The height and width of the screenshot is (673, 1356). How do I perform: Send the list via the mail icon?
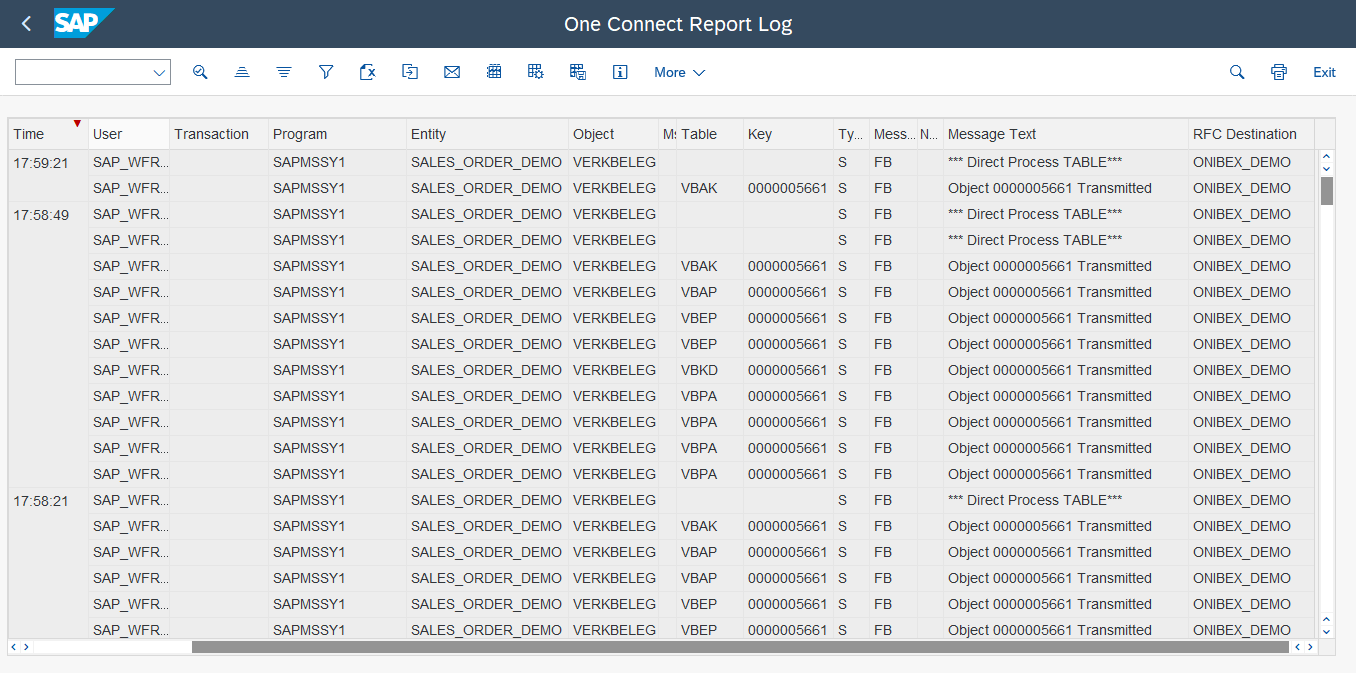pos(452,72)
